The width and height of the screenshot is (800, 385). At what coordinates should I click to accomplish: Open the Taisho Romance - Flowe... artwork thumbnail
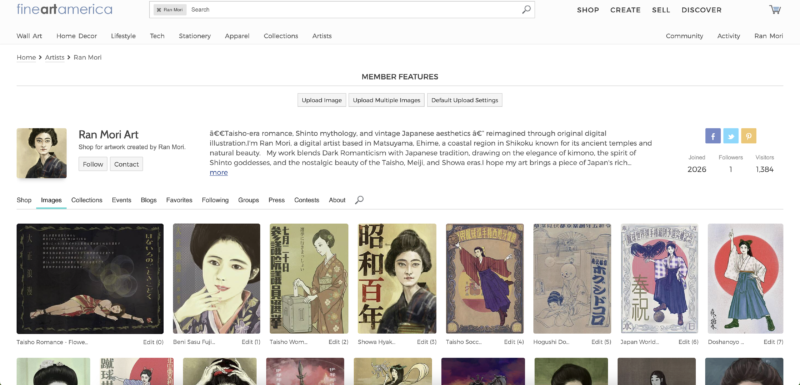pyautogui.click(x=90, y=278)
